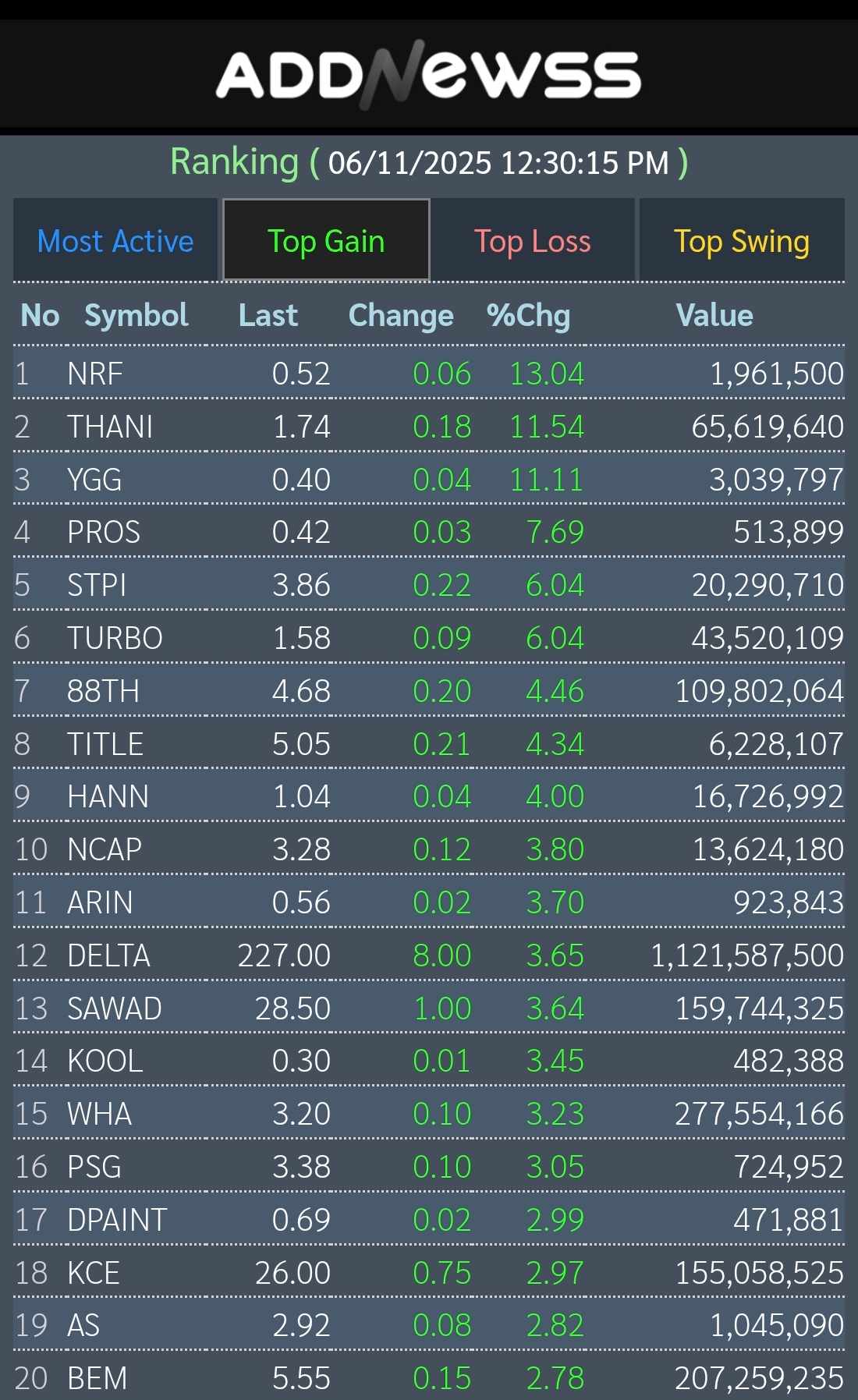This screenshot has width=858, height=1400.
Task: Open the Top Loss tab
Action: [533, 241]
